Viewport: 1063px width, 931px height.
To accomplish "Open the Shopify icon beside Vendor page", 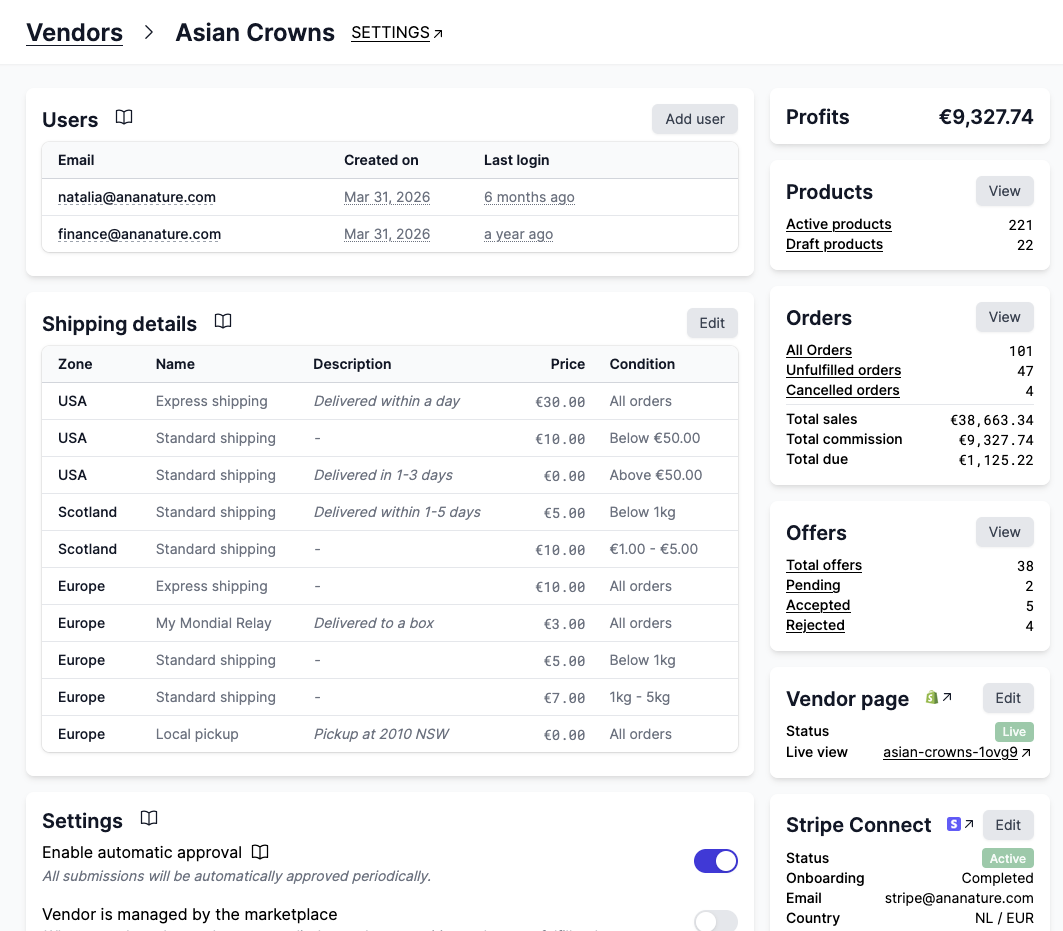I will 932,698.
